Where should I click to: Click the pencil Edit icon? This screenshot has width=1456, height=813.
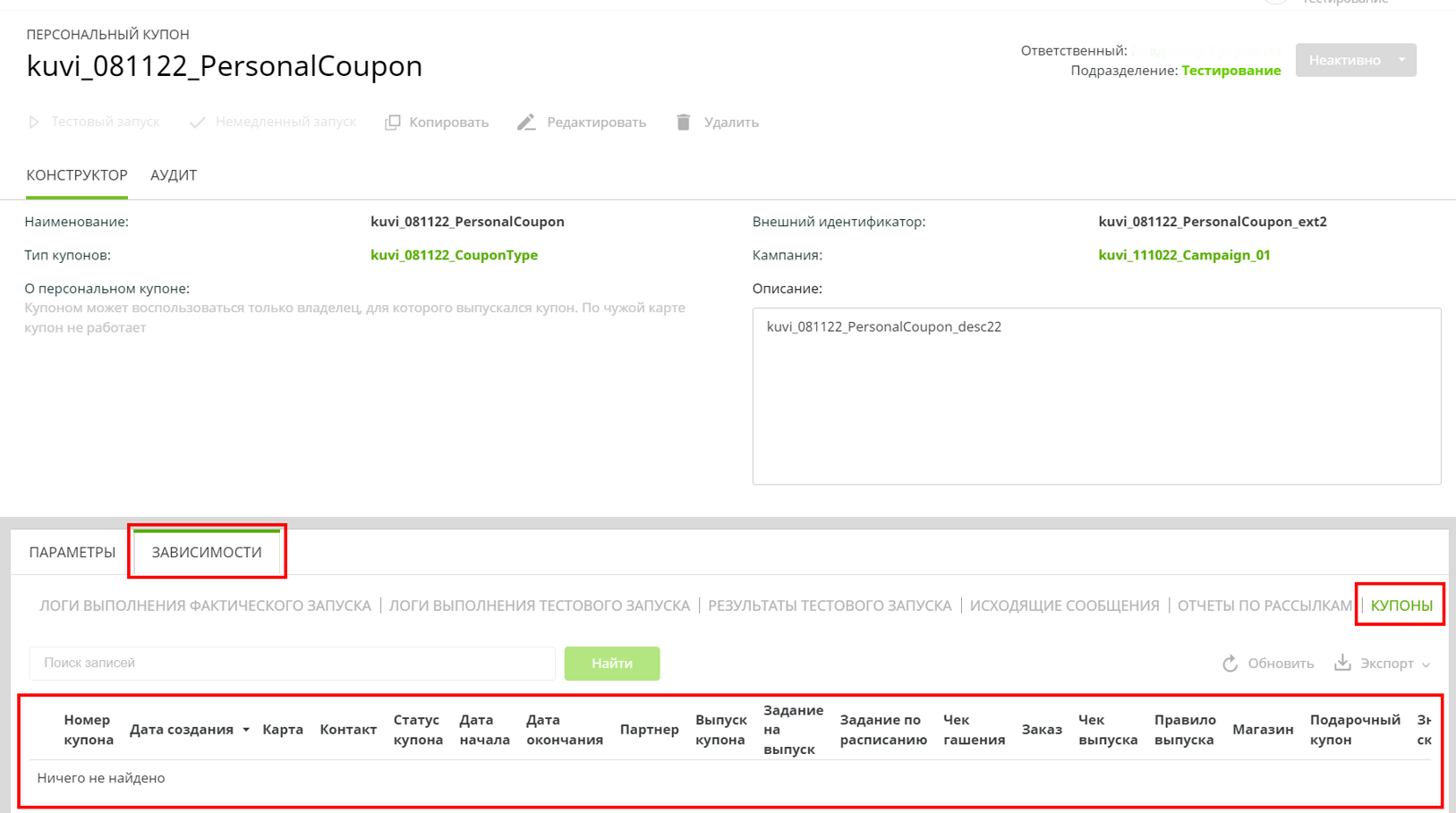pos(526,123)
